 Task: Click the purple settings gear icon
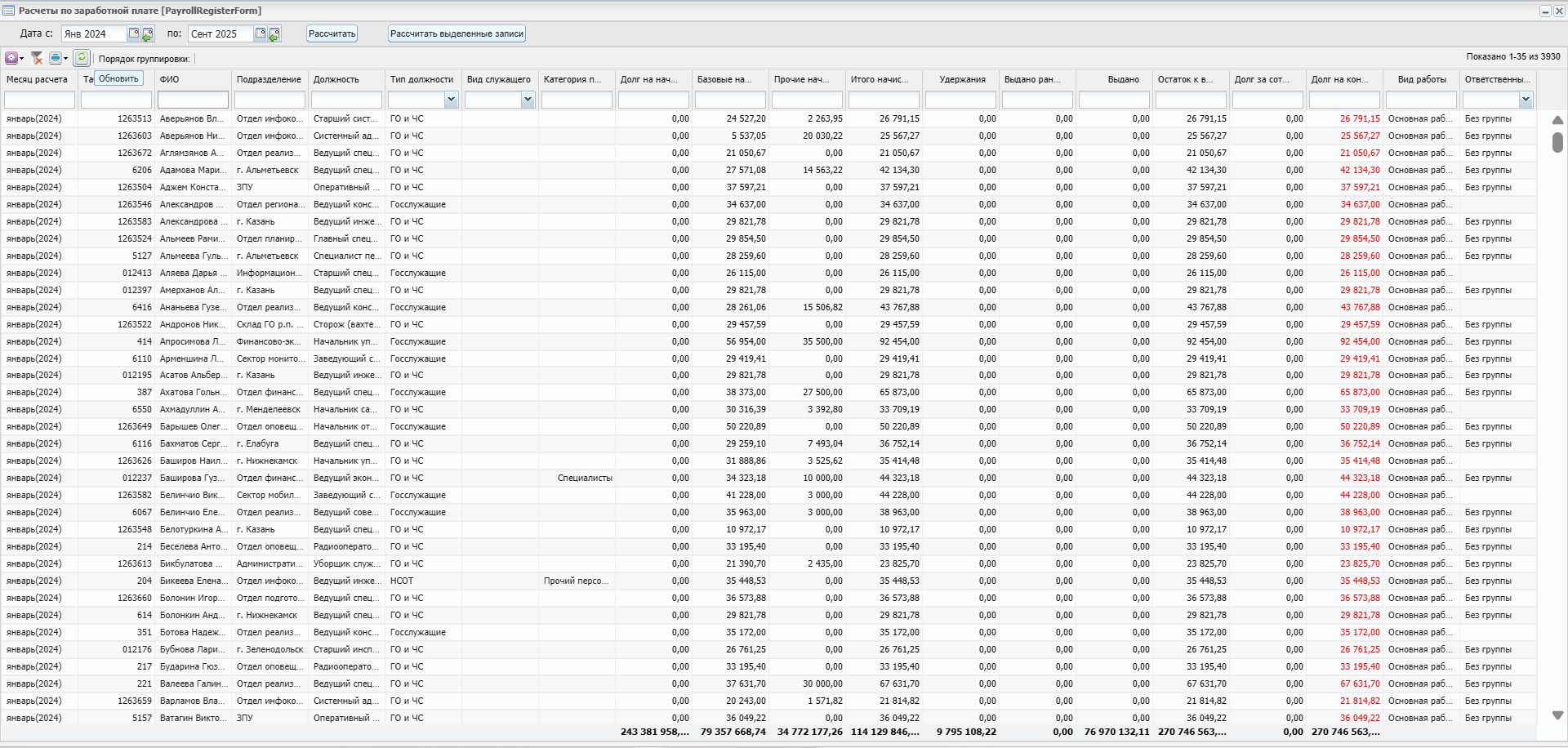(x=11, y=58)
